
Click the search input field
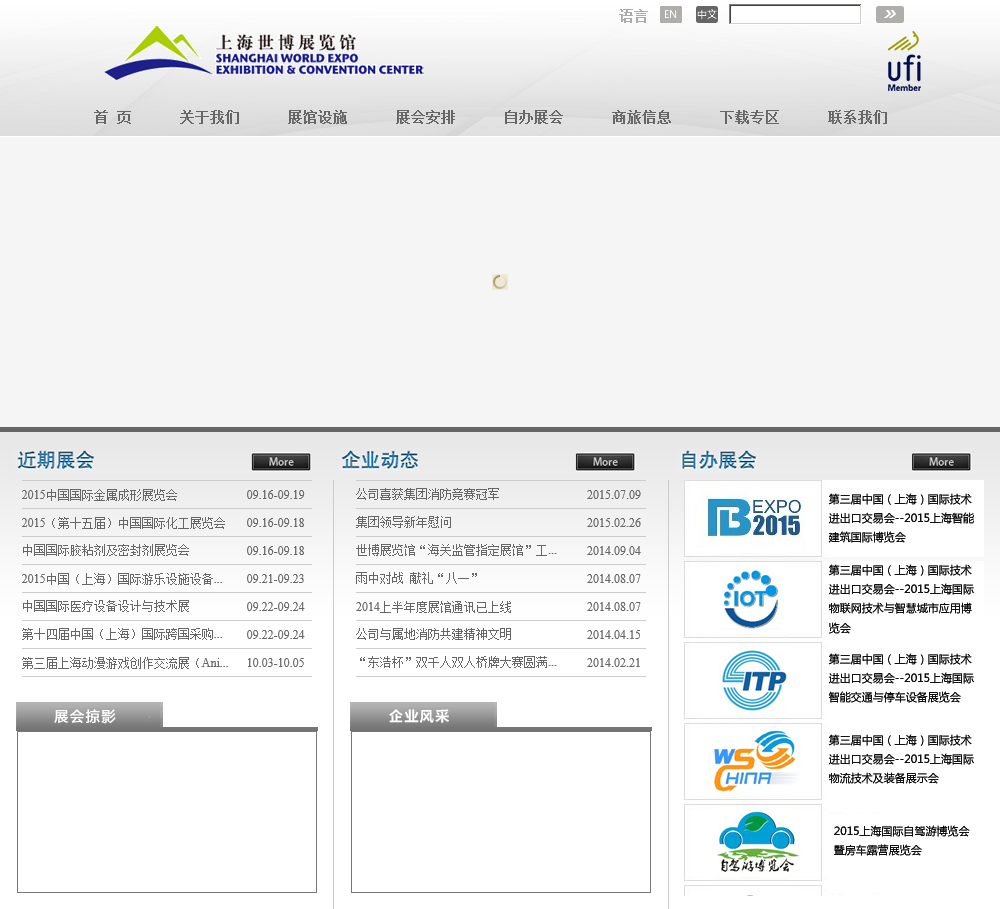tap(795, 14)
